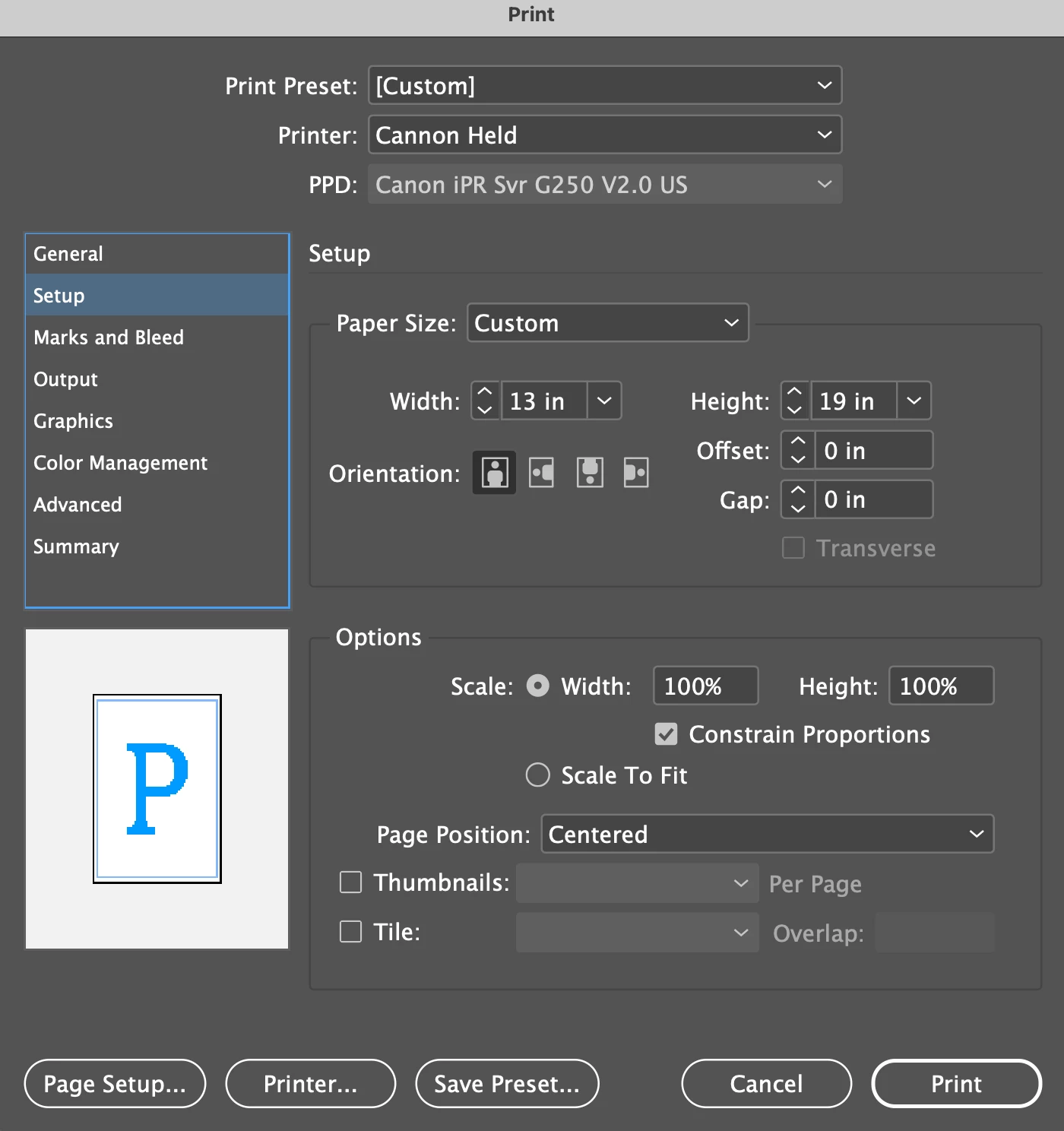Viewport: 1064px width, 1131px height.
Task: Click the paper Height 19 in field
Action: (853, 401)
